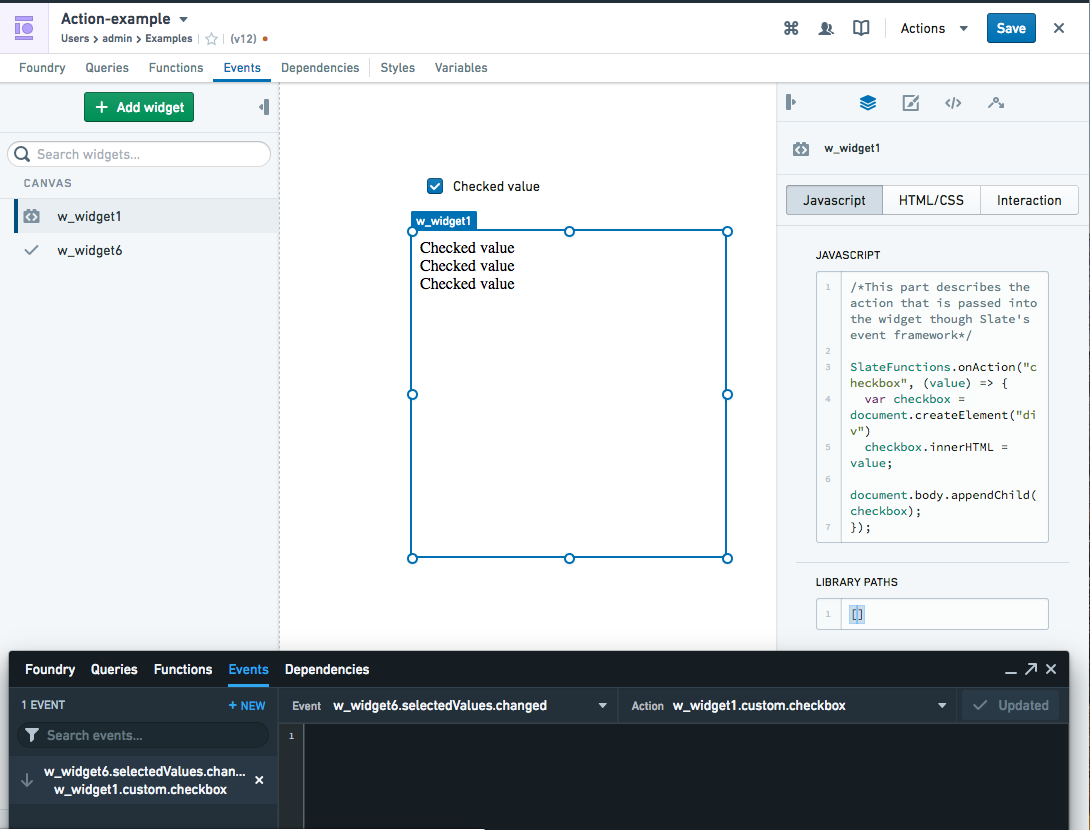
Task: Collapse the left widget list panel
Action: (x=264, y=107)
